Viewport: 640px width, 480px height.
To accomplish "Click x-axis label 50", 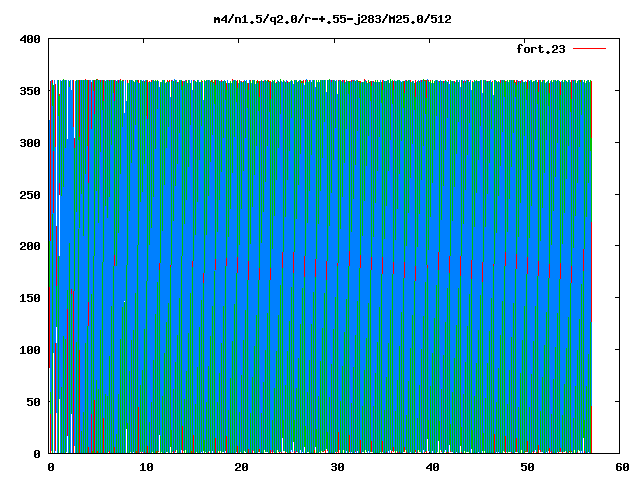I will [527, 467].
